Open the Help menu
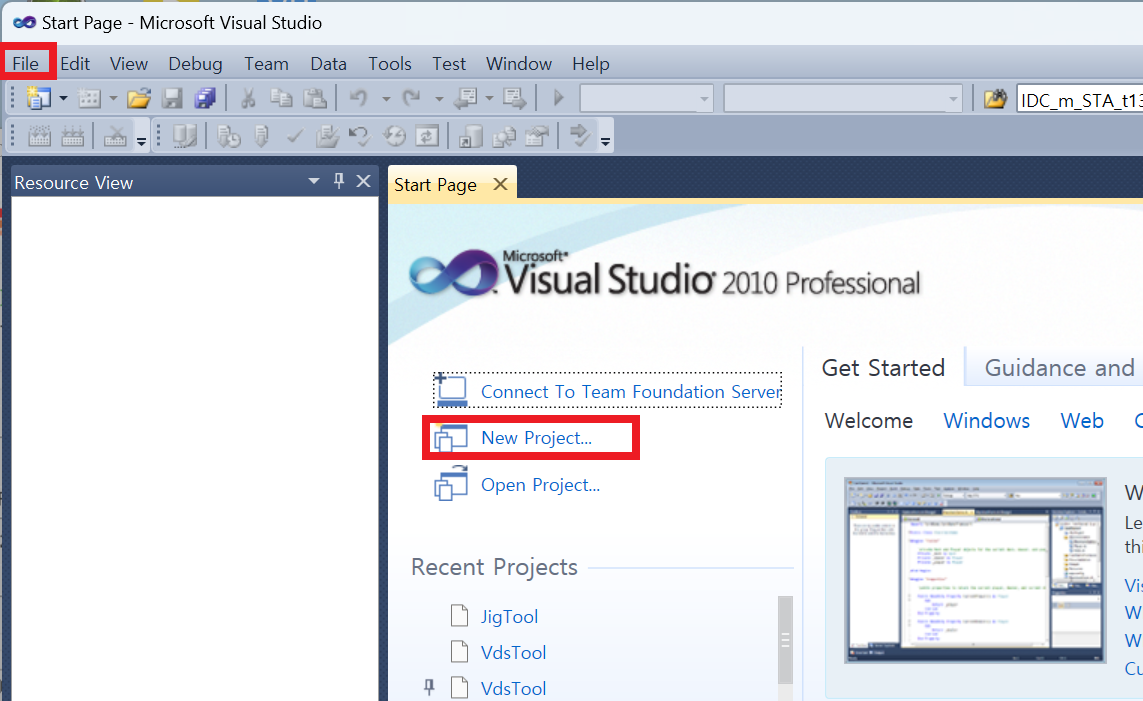This screenshot has width=1143, height=701. (590, 64)
